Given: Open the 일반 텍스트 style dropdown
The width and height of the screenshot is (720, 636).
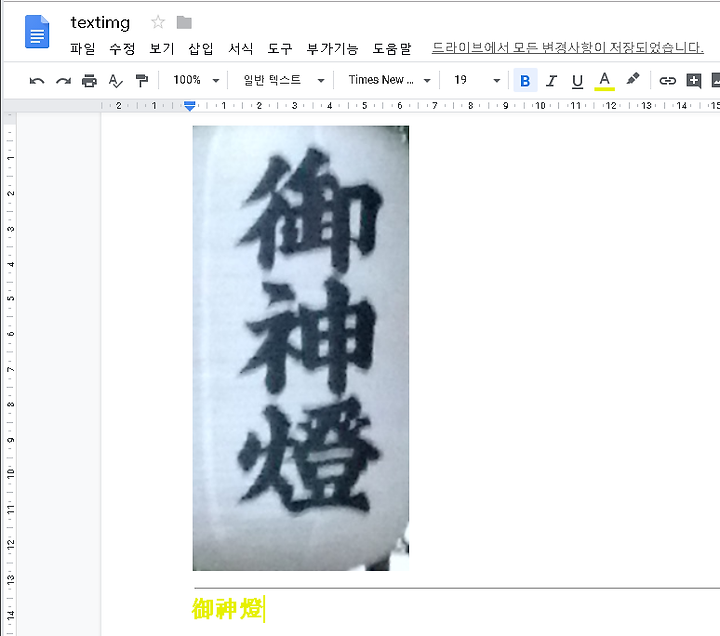Looking at the screenshot, I should coord(283,80).
